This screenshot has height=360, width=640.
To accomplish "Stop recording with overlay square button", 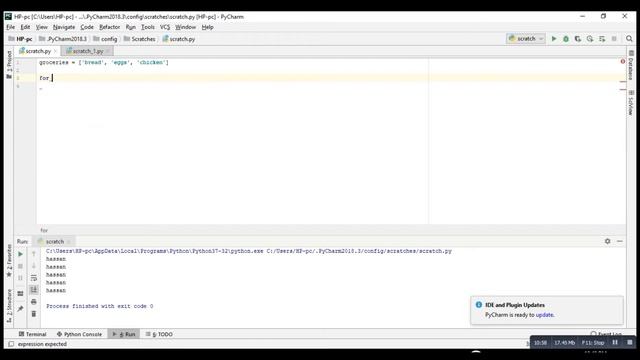I will click(629, 342).
